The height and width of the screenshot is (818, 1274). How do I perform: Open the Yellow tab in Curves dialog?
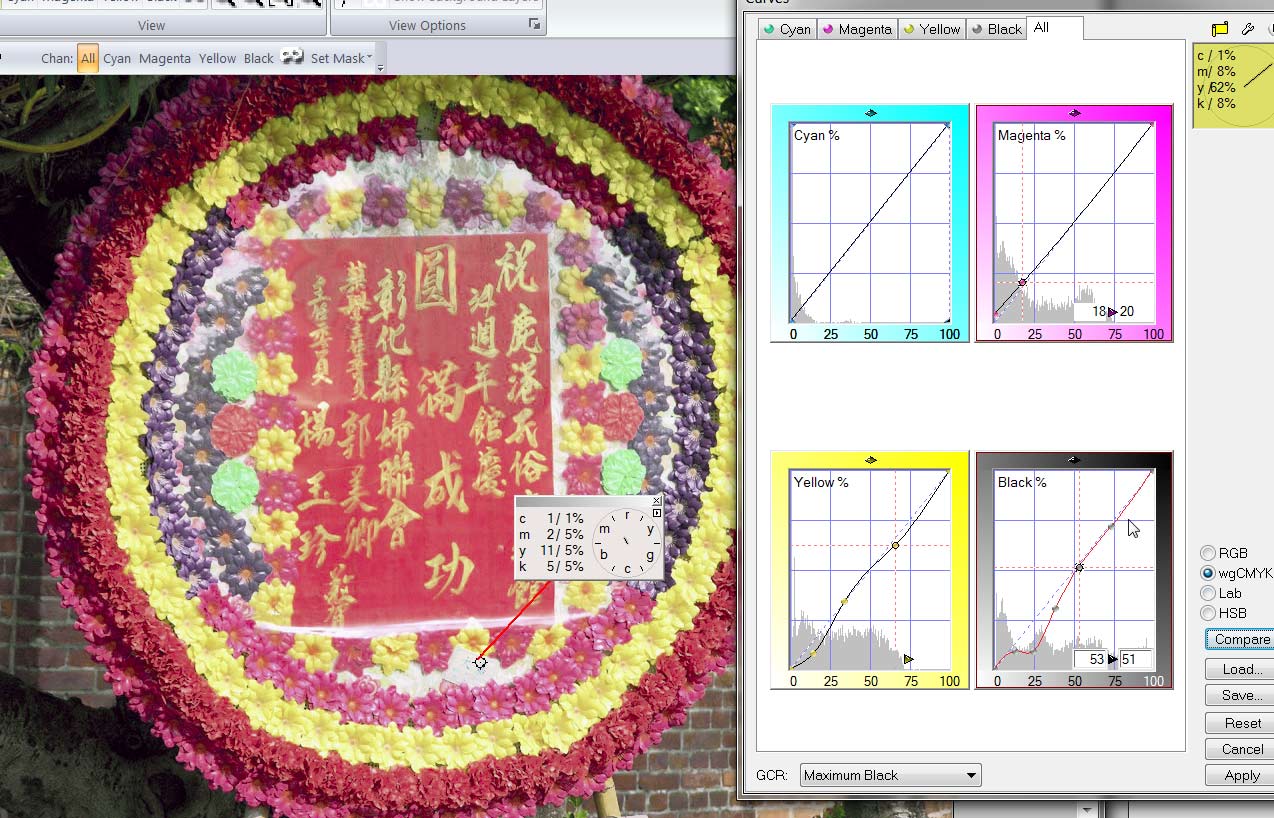(x=931, y=29)
